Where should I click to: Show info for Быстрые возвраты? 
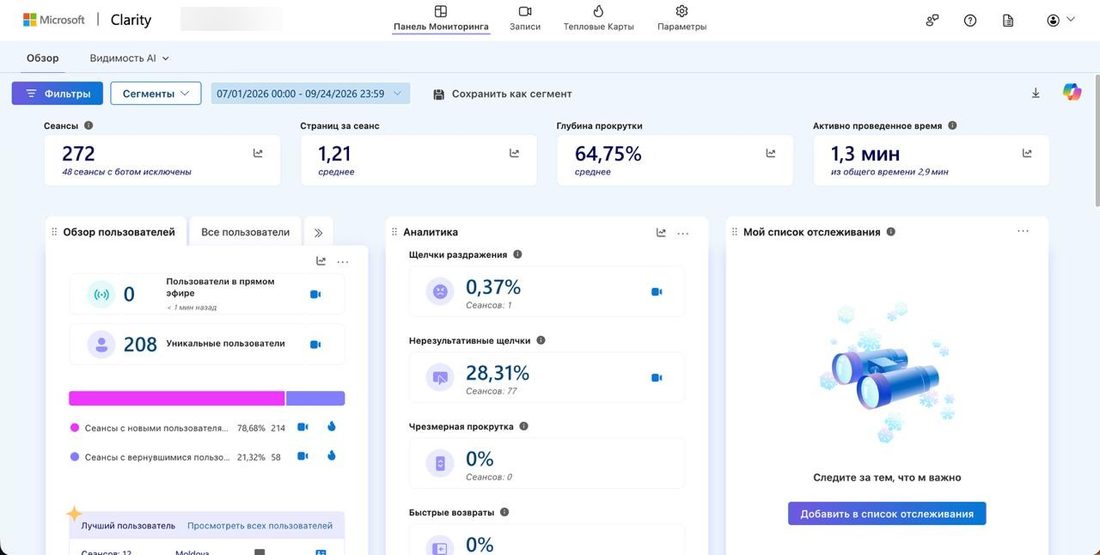click(x=504, y=512)
